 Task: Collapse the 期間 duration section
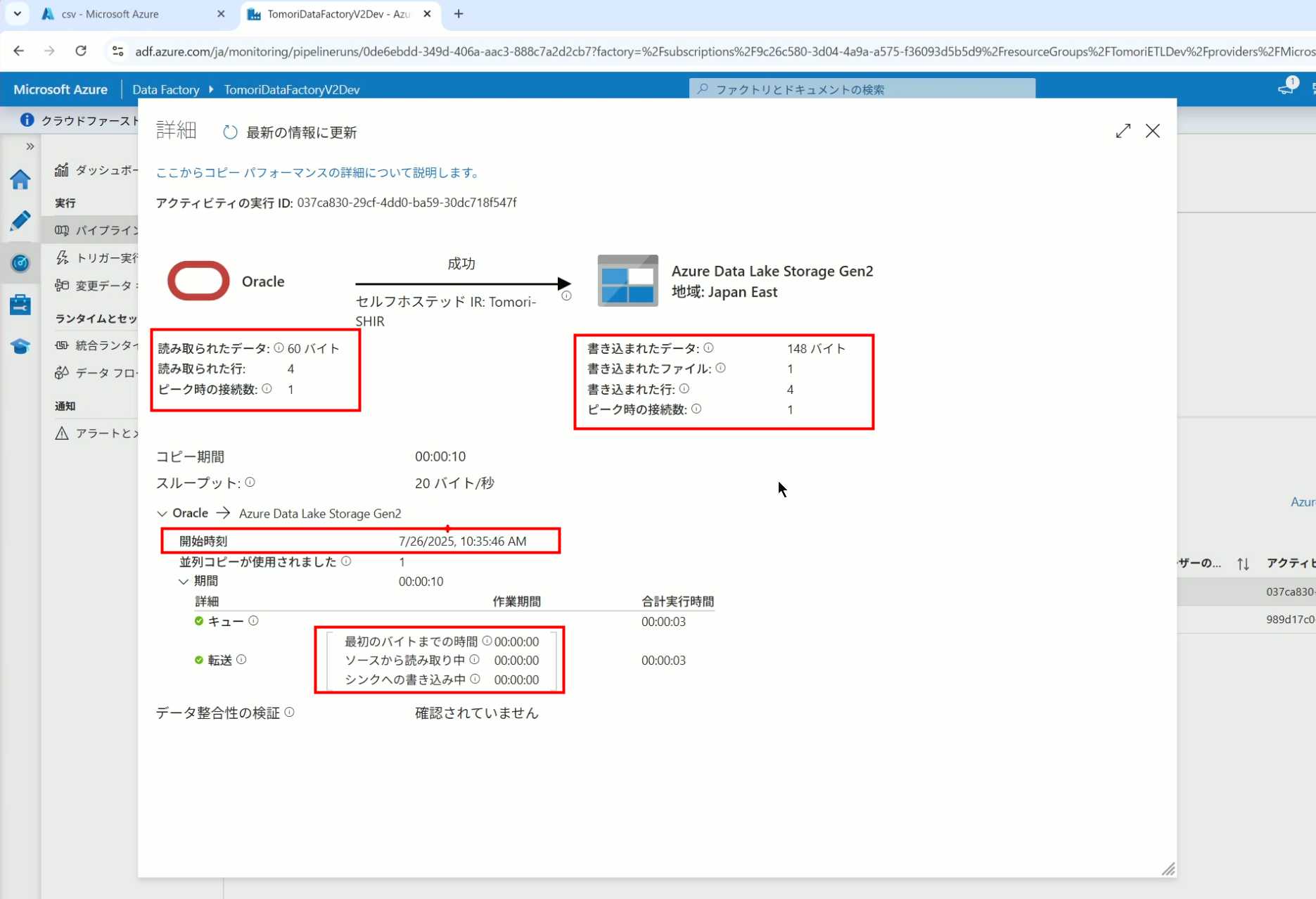[184, 581]
